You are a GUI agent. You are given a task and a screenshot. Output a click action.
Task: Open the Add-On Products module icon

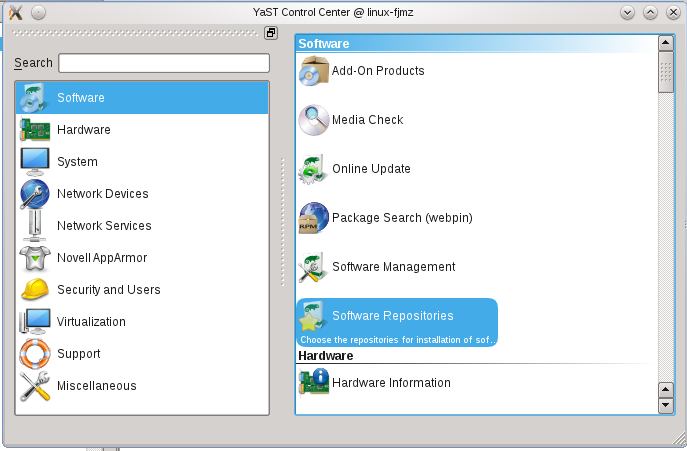pos(314,71)
